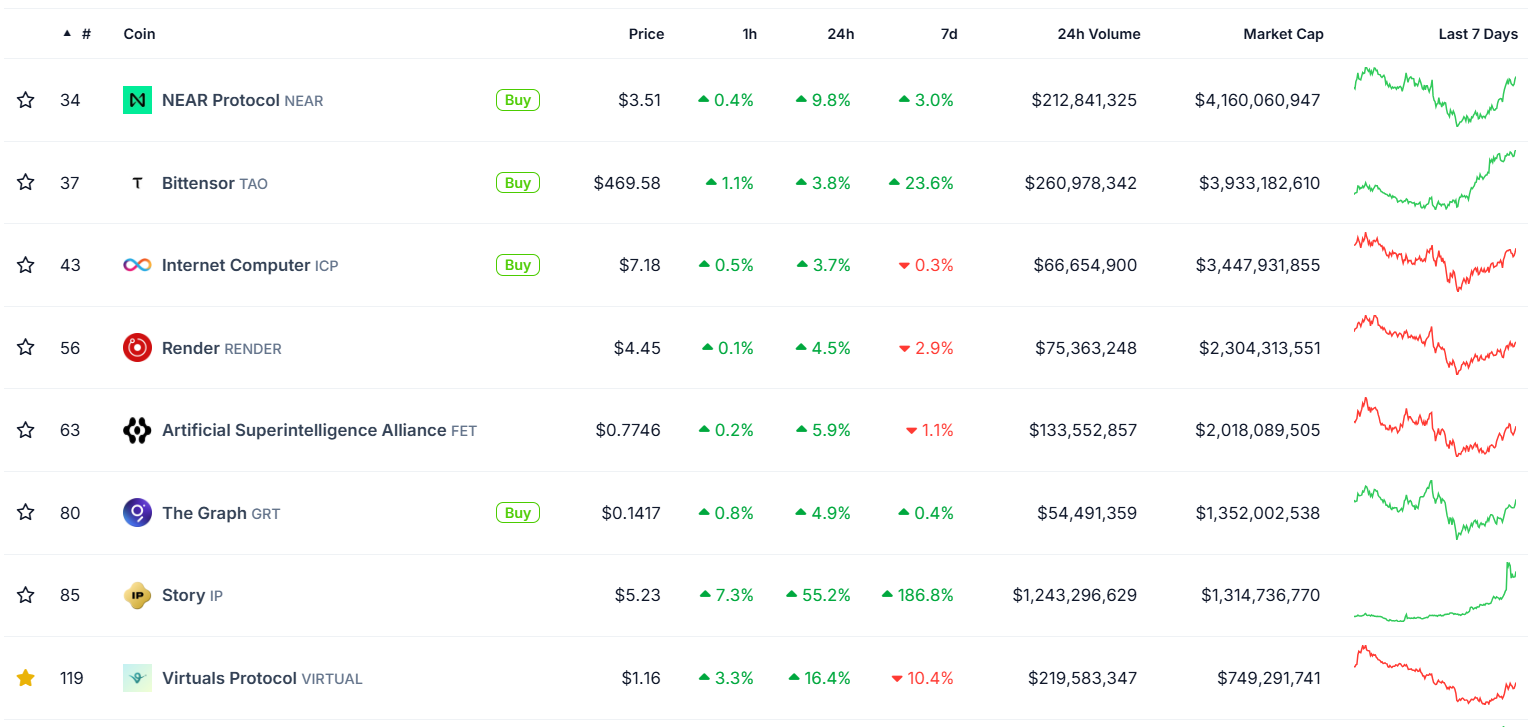Screen dimensions: 1536x727
Task: Open Internet Computer 7-day sparkline chart
Action: 1435,262
